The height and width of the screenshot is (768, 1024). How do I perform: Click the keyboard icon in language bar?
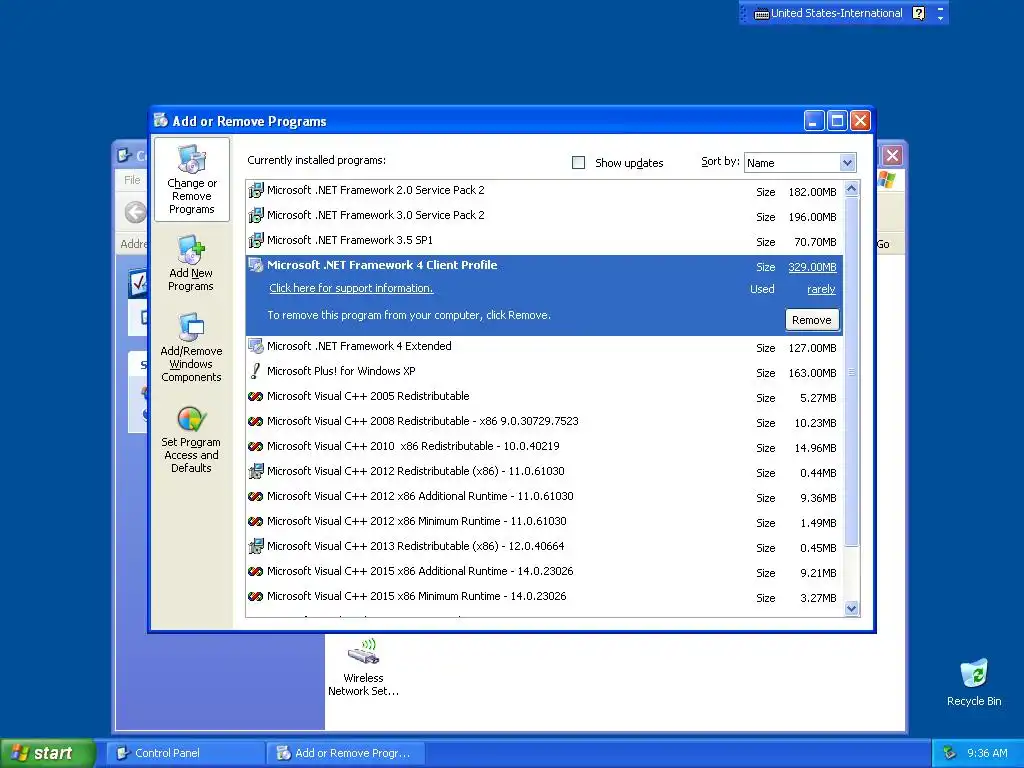761,14
